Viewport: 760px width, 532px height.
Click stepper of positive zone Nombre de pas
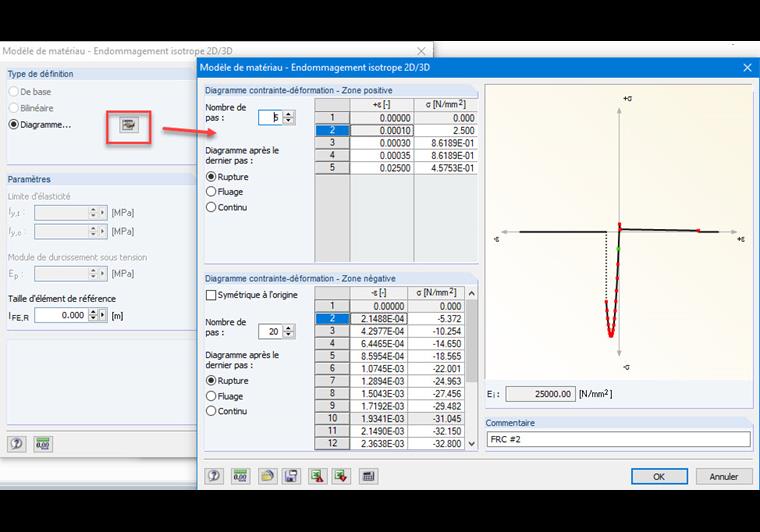[289, 118]
